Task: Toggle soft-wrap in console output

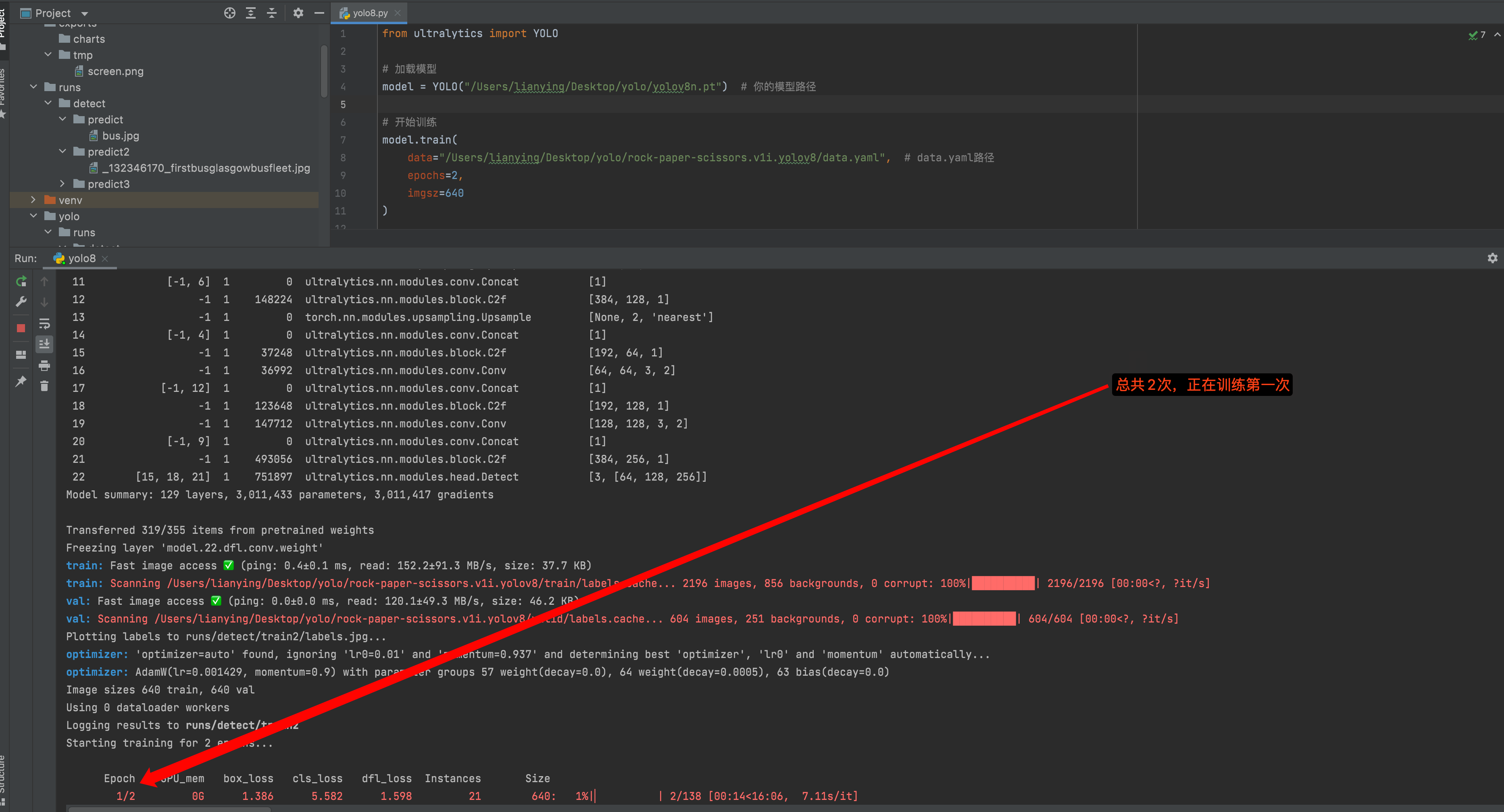Action: click(x=44, y=323)
